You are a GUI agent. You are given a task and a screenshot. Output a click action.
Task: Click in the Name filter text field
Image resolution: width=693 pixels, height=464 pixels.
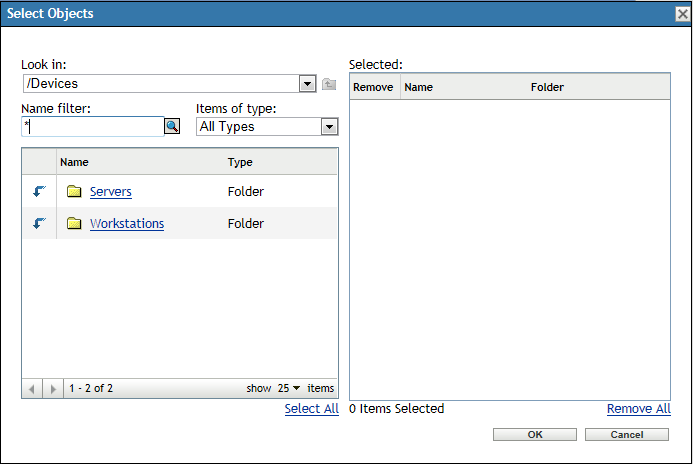pyautogui.click(x=92, y=126)
